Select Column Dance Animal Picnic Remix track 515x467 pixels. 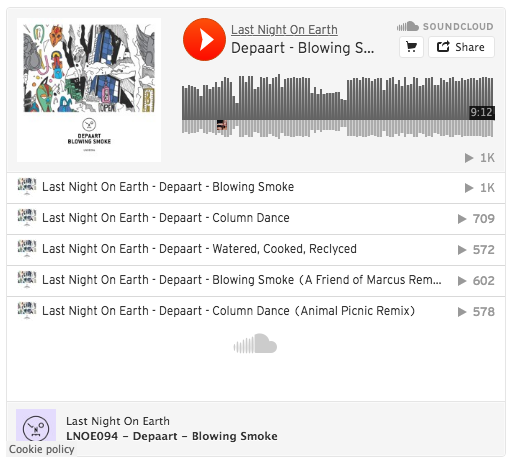coord(256,312)
